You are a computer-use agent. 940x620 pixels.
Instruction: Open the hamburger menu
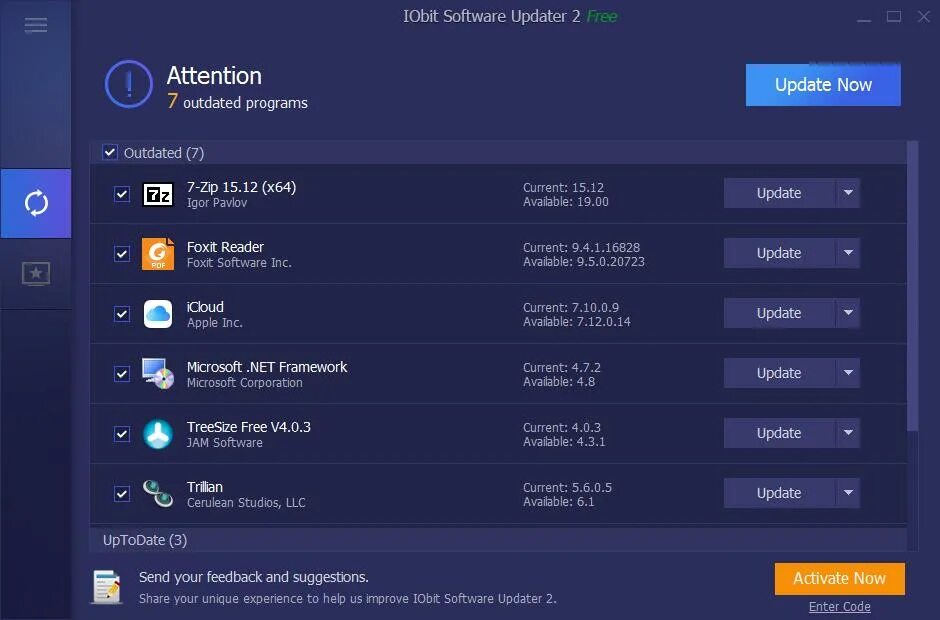pyautogui.click(x=35, y=25)
